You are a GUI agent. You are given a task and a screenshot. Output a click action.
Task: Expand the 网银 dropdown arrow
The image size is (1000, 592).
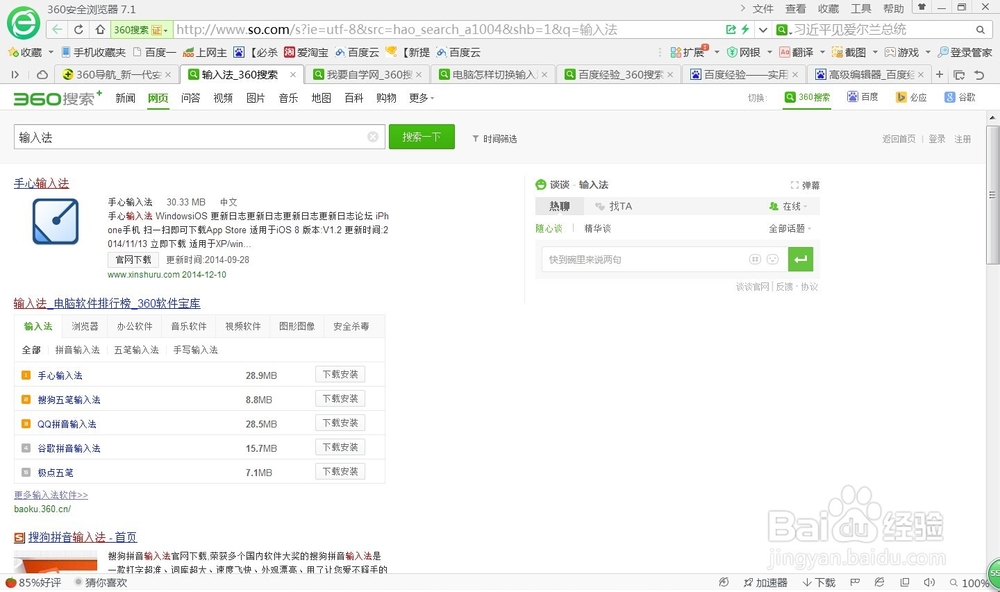point(769,52)
